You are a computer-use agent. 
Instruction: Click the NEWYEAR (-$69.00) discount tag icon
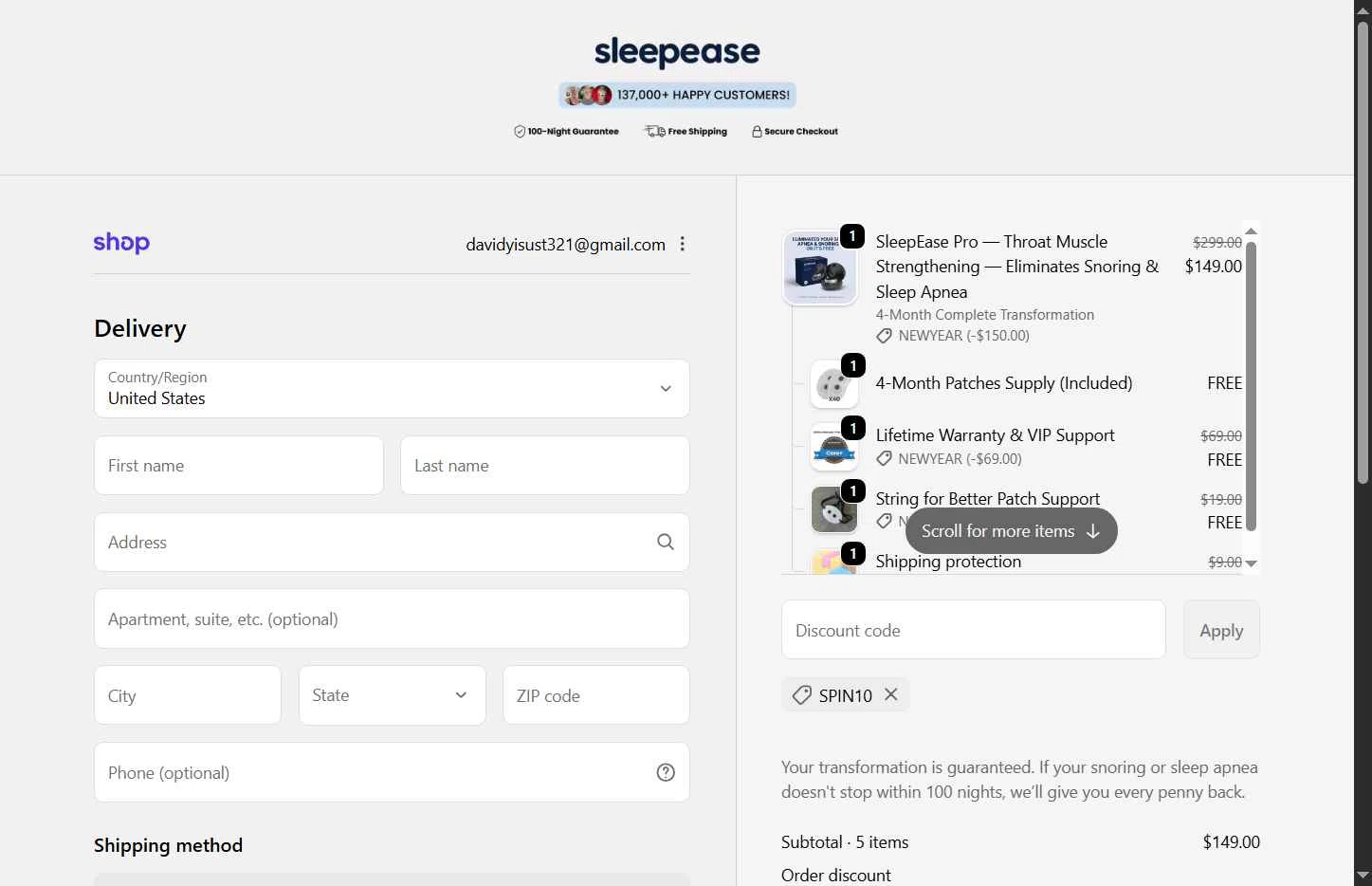884,459
